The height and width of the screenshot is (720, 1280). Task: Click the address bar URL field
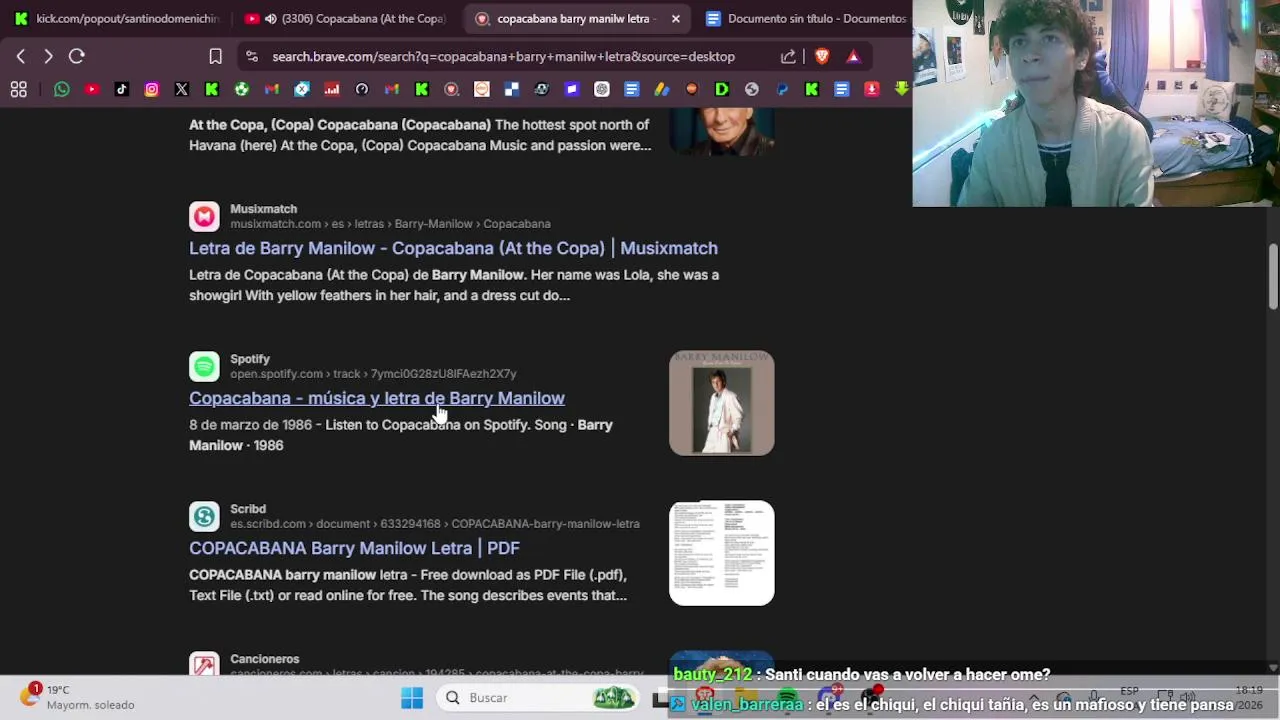[x=503, y=56]
